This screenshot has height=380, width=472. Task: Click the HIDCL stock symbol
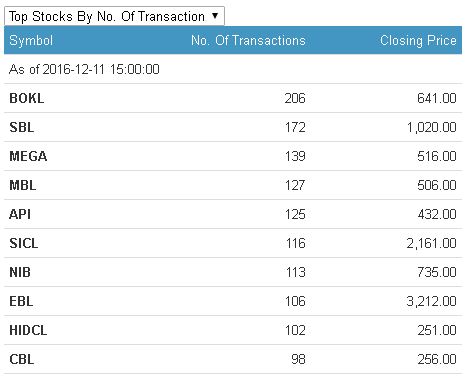[x=28, y=330]
